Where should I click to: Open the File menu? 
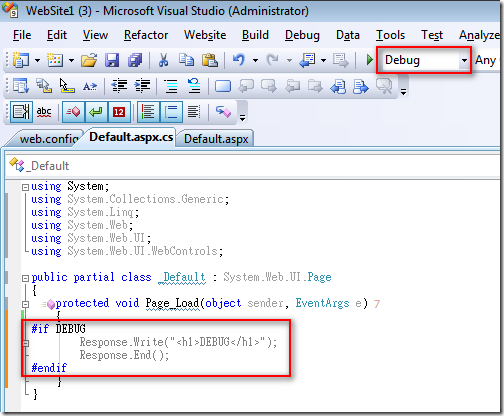(x=22, y=35)
